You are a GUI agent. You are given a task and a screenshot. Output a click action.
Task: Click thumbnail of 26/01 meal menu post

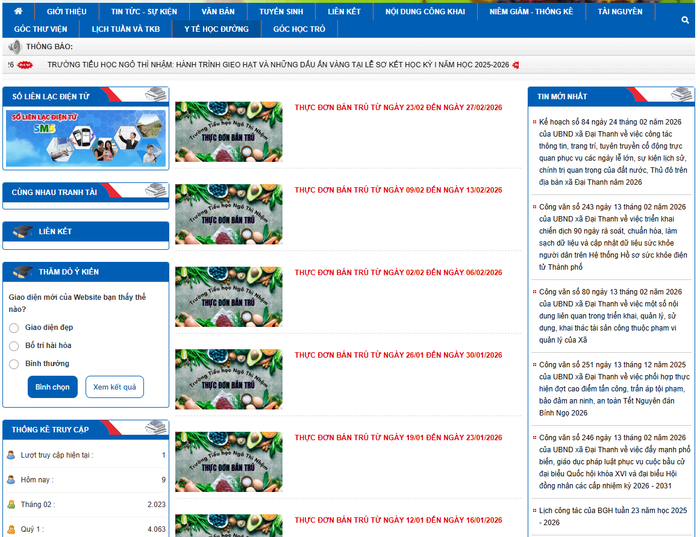[x=229, y=379]
